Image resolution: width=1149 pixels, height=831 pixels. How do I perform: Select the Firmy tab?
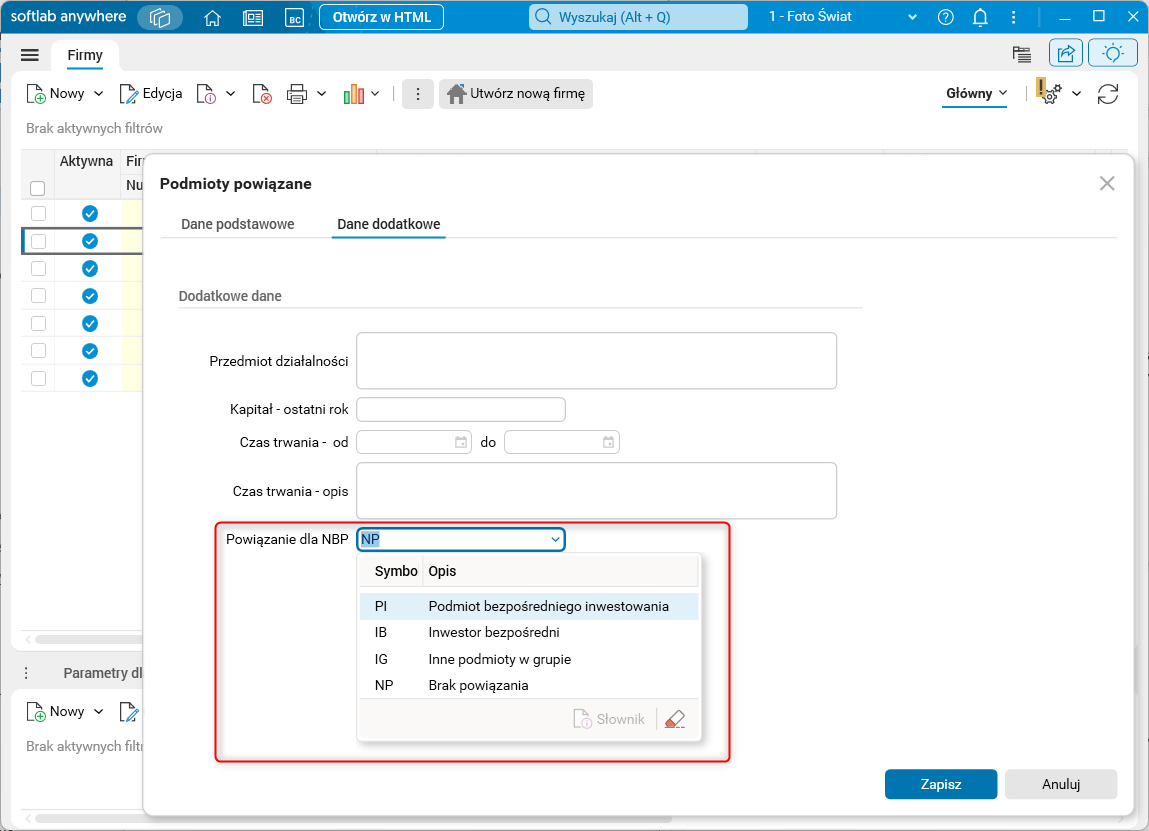coord(85,55)
